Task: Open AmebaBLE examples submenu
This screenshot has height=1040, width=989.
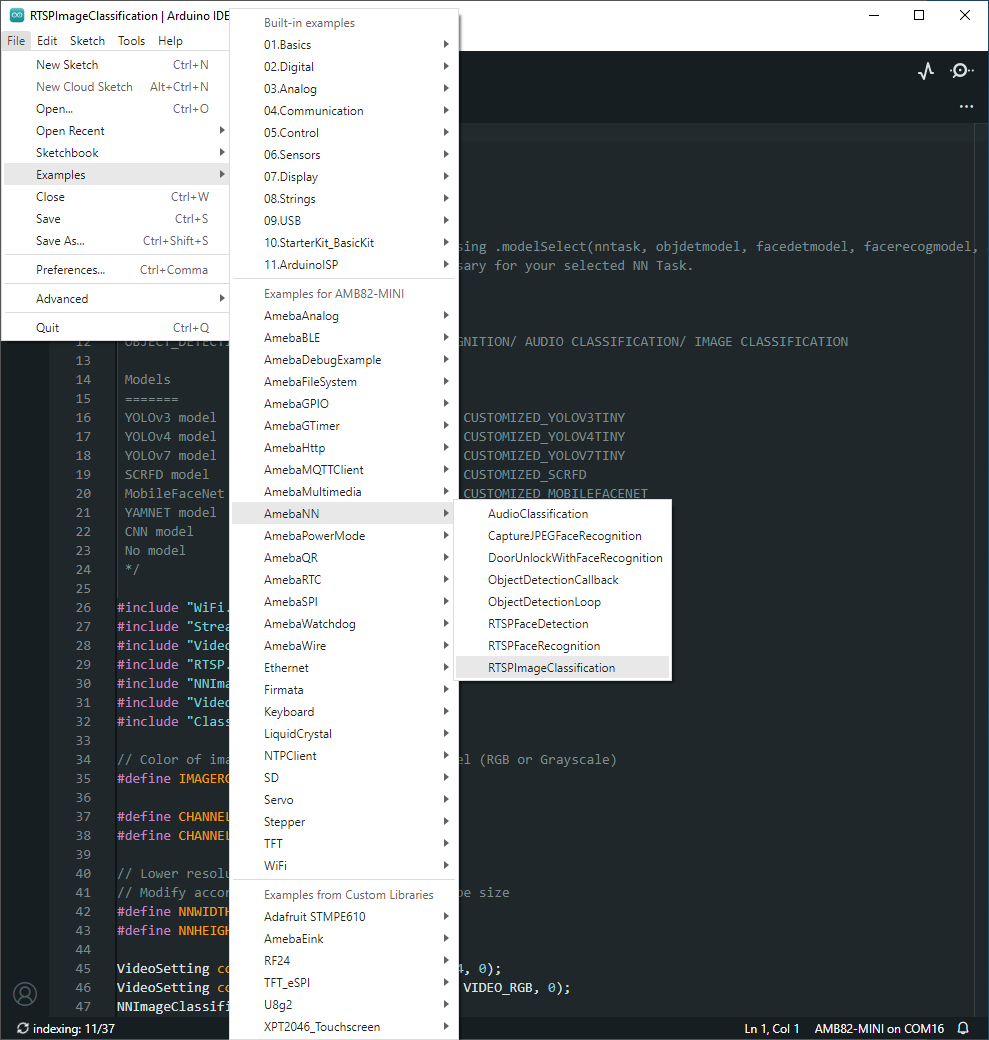Action: pos(344,338)
